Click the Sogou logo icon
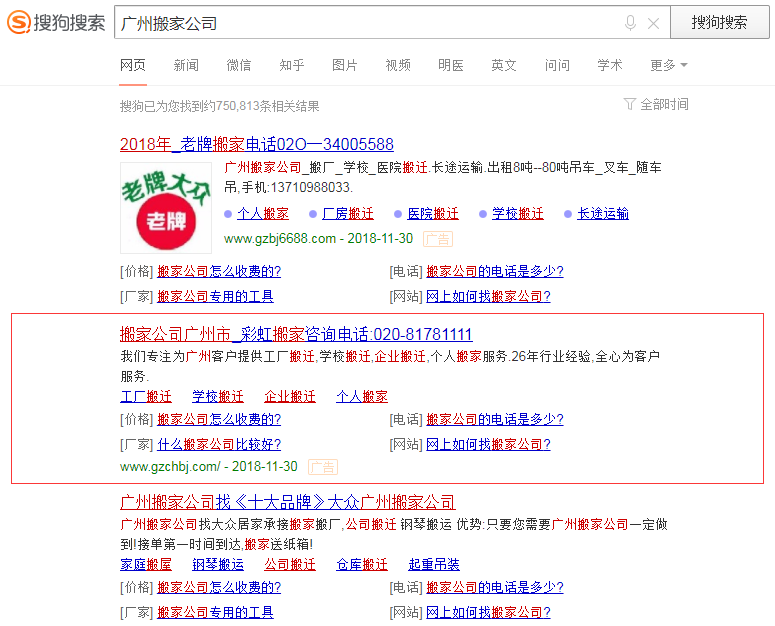Viewport: 775px width, 626px height. pos(19,22)
